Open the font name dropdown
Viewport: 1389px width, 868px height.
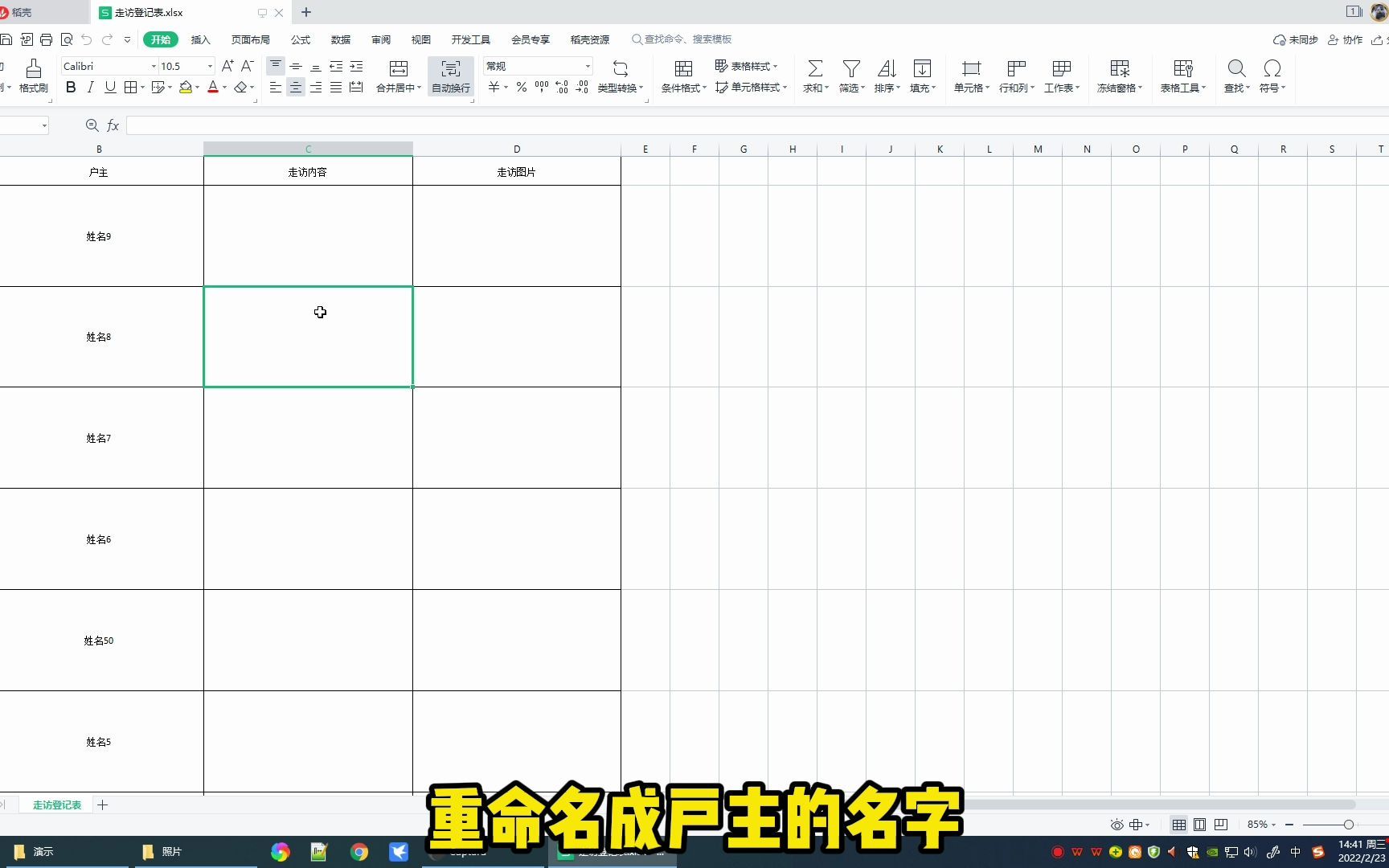pos(153,66)
